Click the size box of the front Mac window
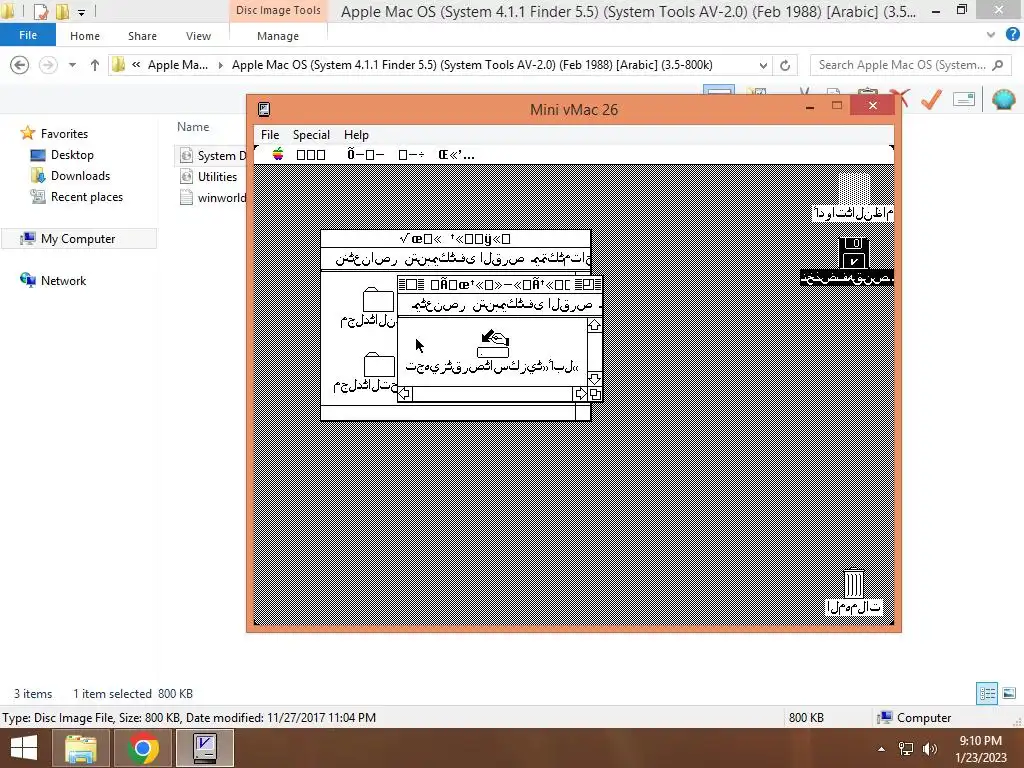The image size is (1024, 768). 595,394
